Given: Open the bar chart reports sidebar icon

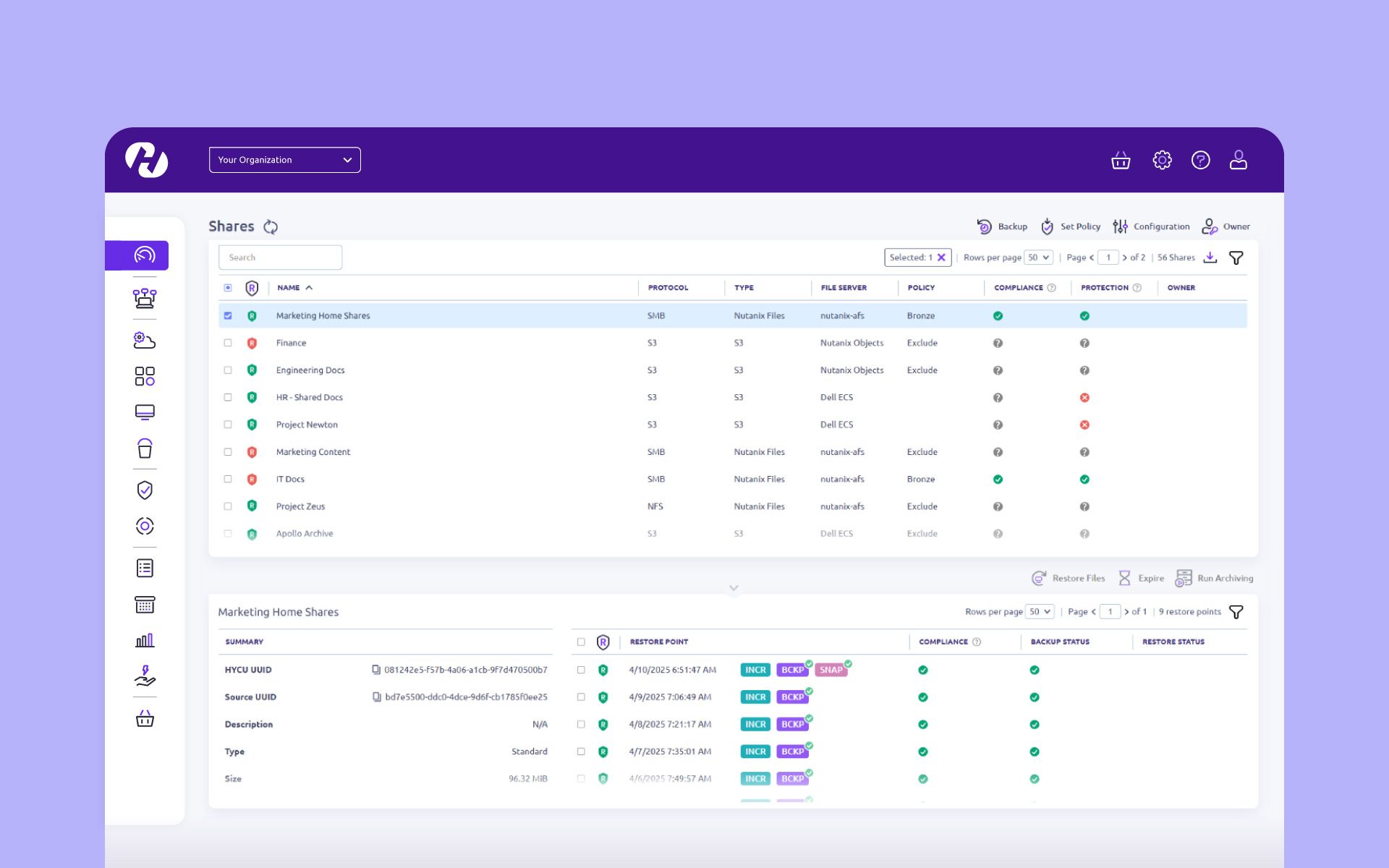Looking at the screenshot, I should 145,640.
